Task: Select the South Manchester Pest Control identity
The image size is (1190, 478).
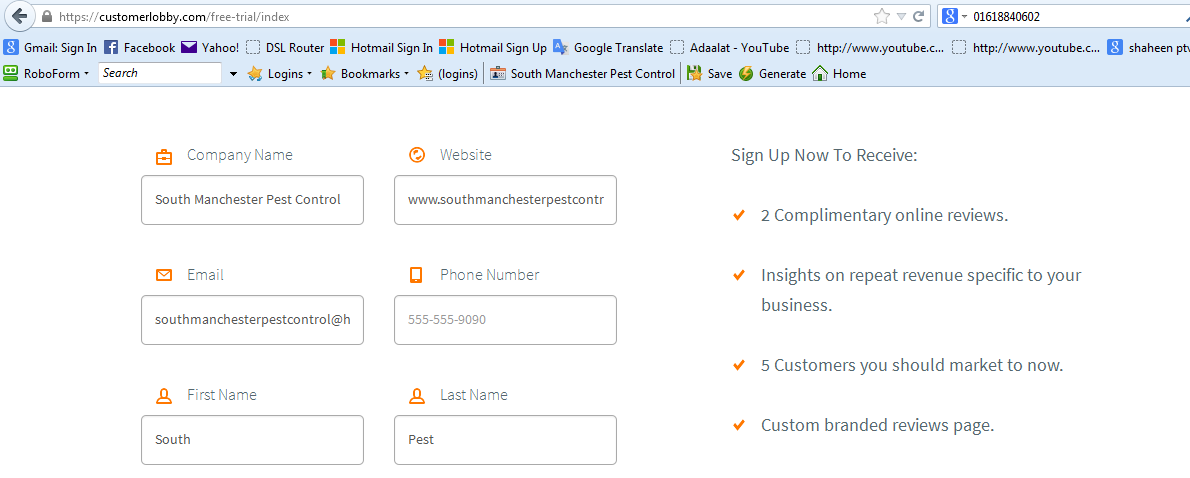Action: point(583,73)
